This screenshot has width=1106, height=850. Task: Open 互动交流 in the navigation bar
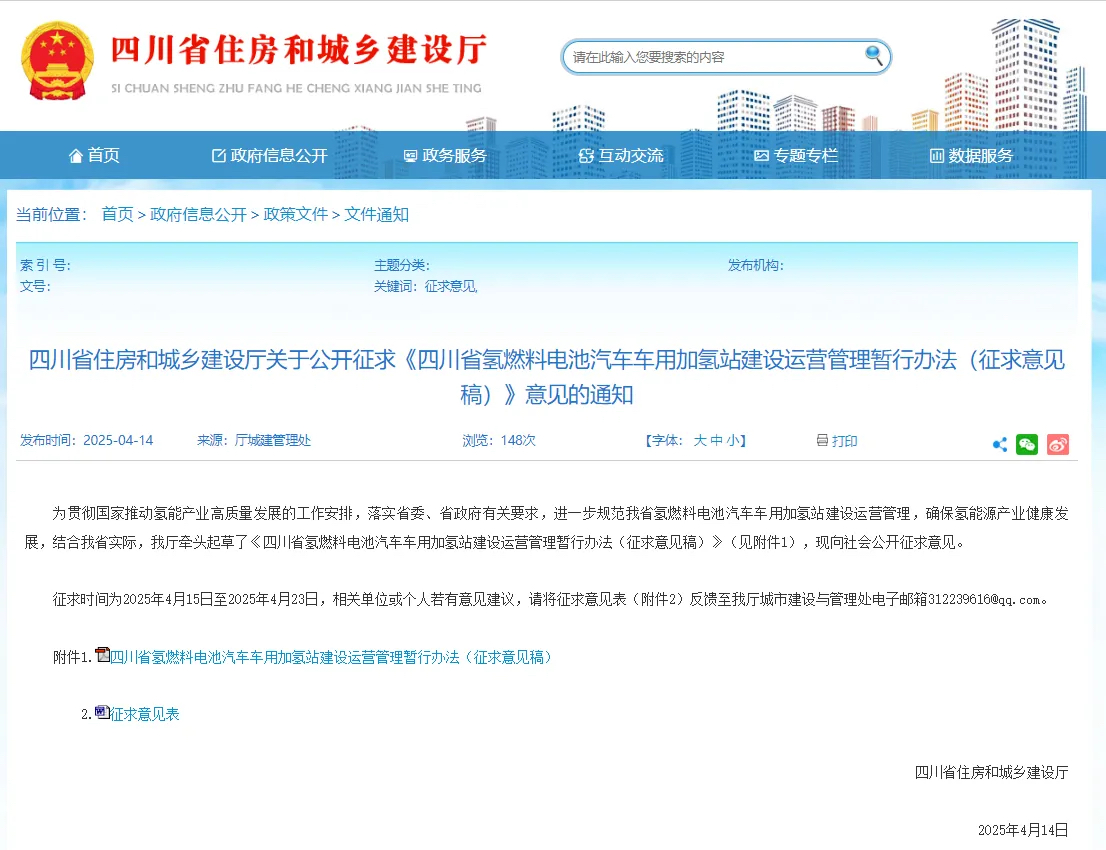coord(620,155)
